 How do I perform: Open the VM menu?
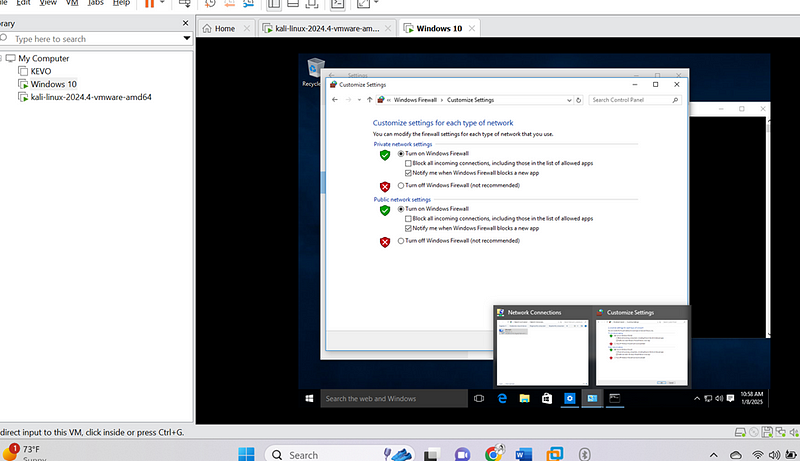point(72,3)
